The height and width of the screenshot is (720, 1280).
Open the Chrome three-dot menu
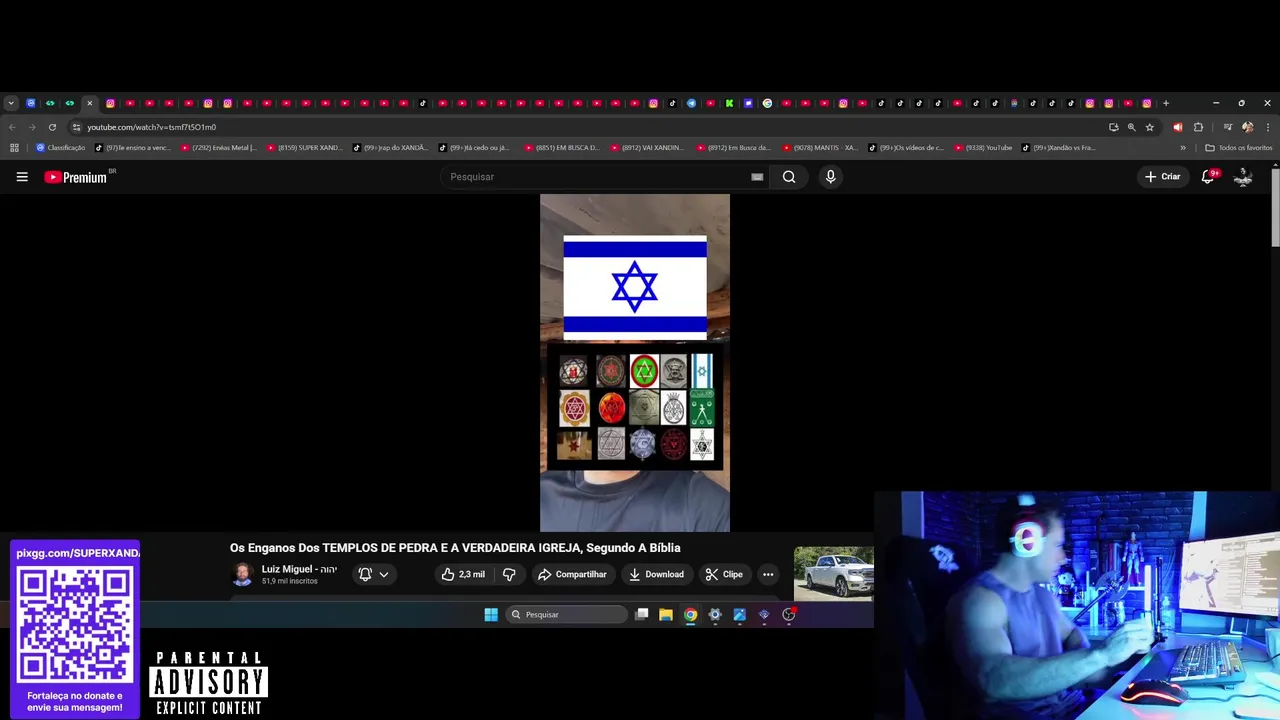[x=1268, y=127]
